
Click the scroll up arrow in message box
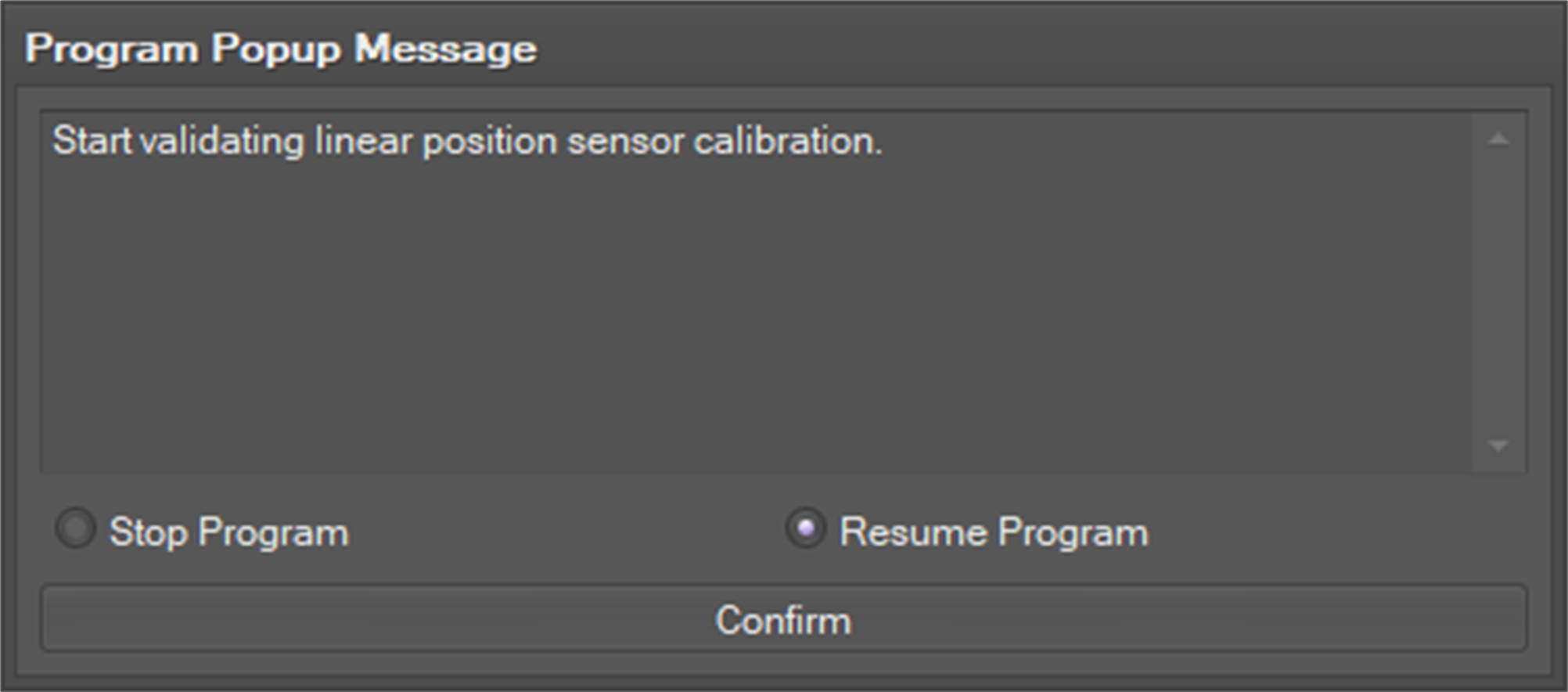pos(1498,140)
